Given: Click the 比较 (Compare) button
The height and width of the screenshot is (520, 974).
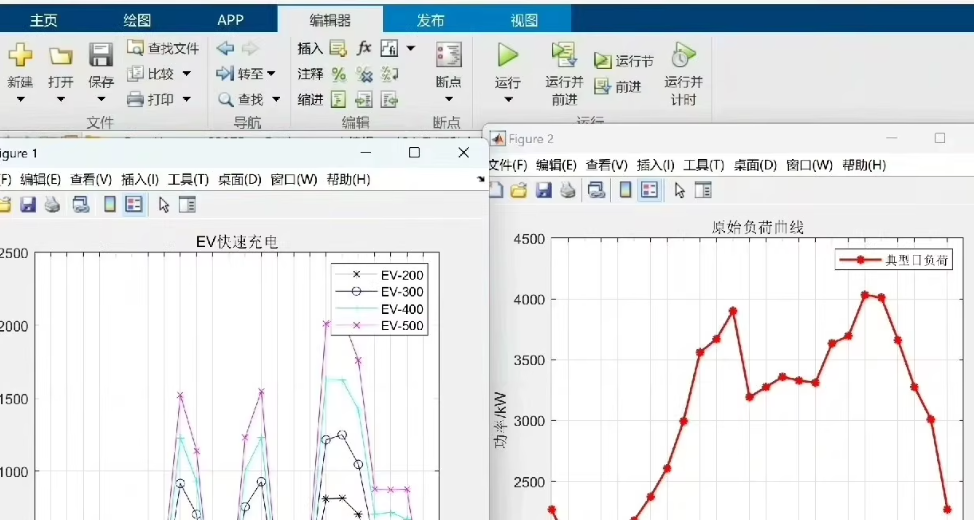Looking at the screenshot, I should (152, 73).
